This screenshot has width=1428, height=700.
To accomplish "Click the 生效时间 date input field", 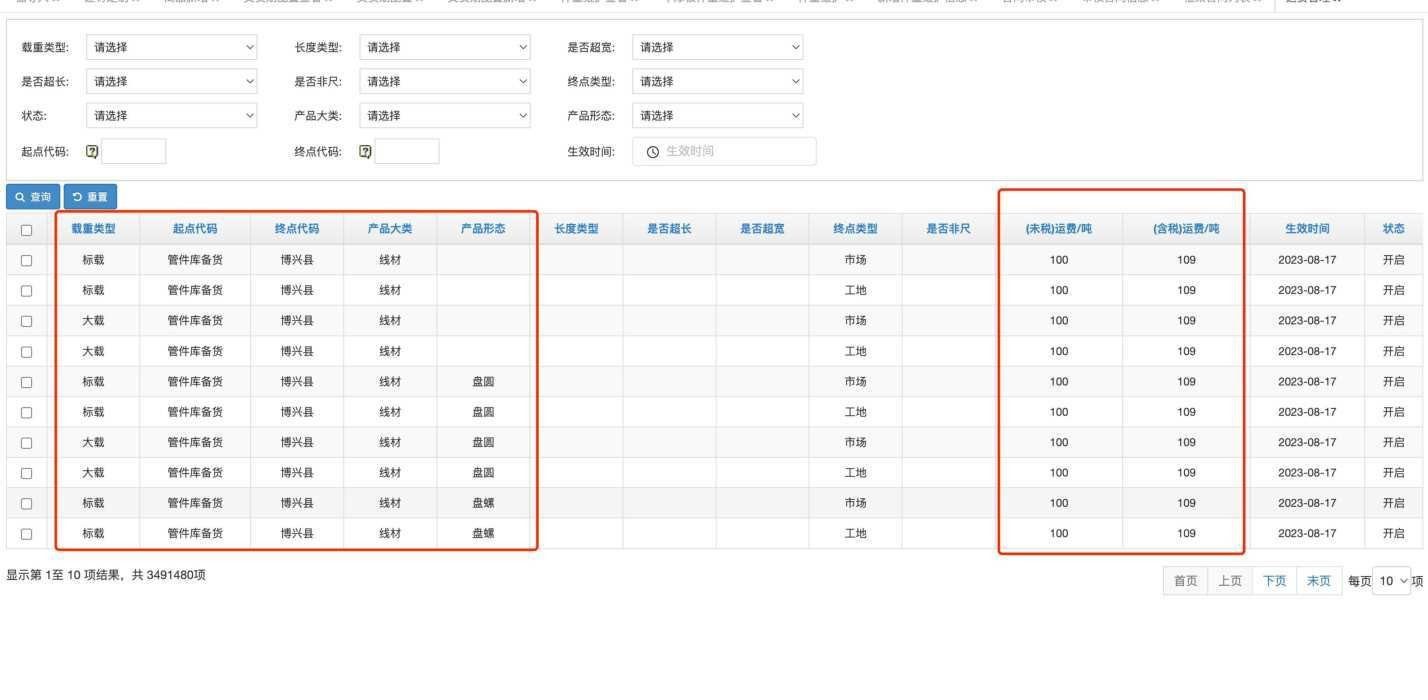I will pyautogui.click(x=725, y=152).
